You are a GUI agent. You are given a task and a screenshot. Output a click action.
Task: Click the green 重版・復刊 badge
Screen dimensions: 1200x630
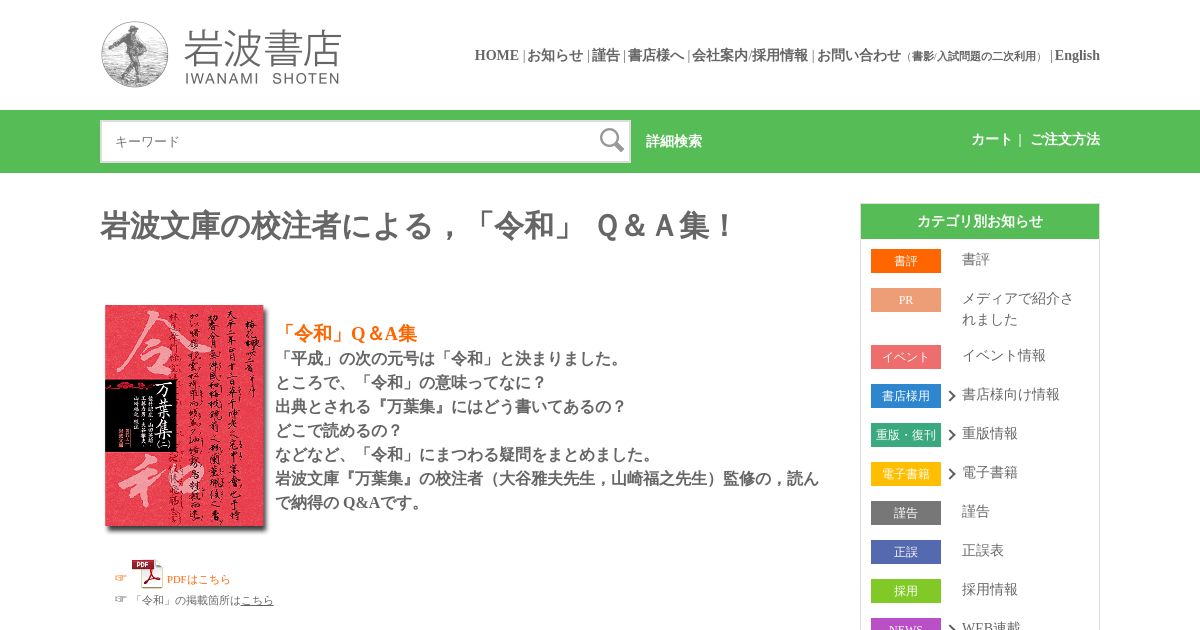click(906, 435)
